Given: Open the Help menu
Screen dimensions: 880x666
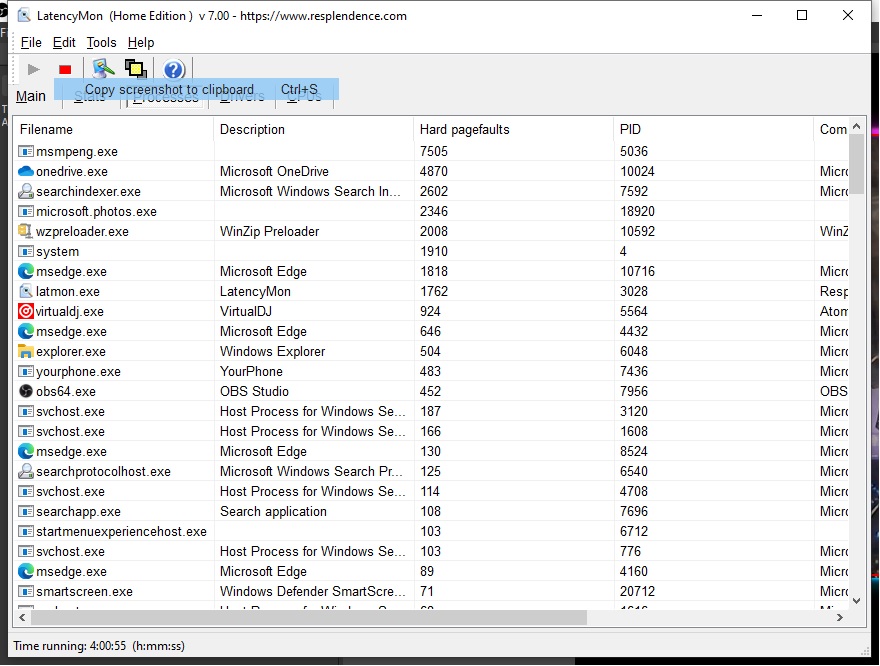Looking at the screenshot, I should 141,43.
